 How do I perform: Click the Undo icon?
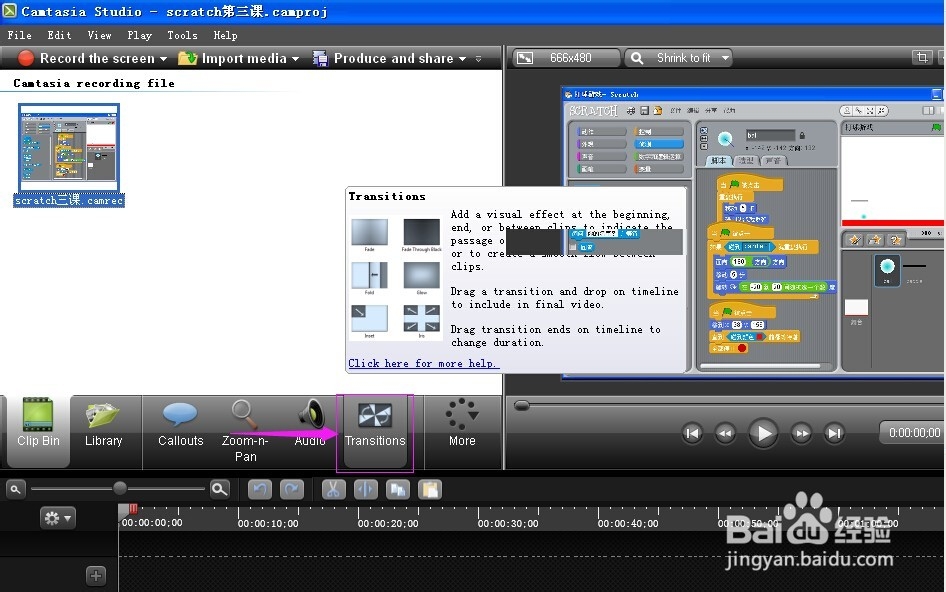click(260, 489)
